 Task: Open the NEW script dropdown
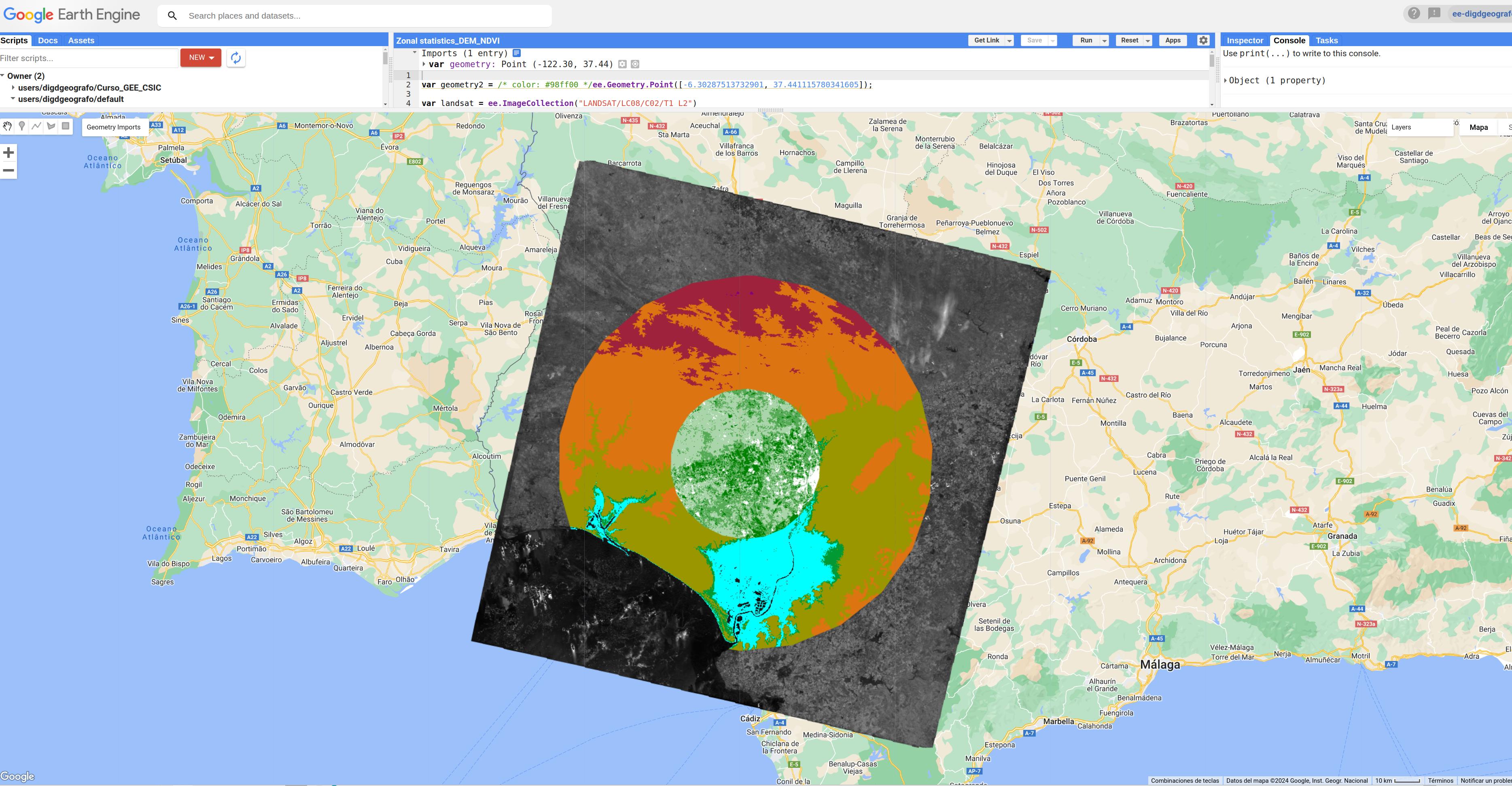[x=201, y=57]
